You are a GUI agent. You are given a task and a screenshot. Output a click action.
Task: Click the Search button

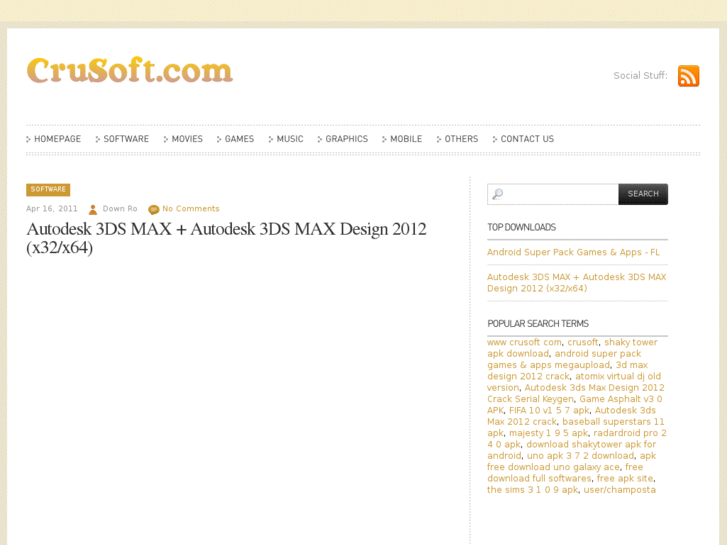click(x=643, y=194)
